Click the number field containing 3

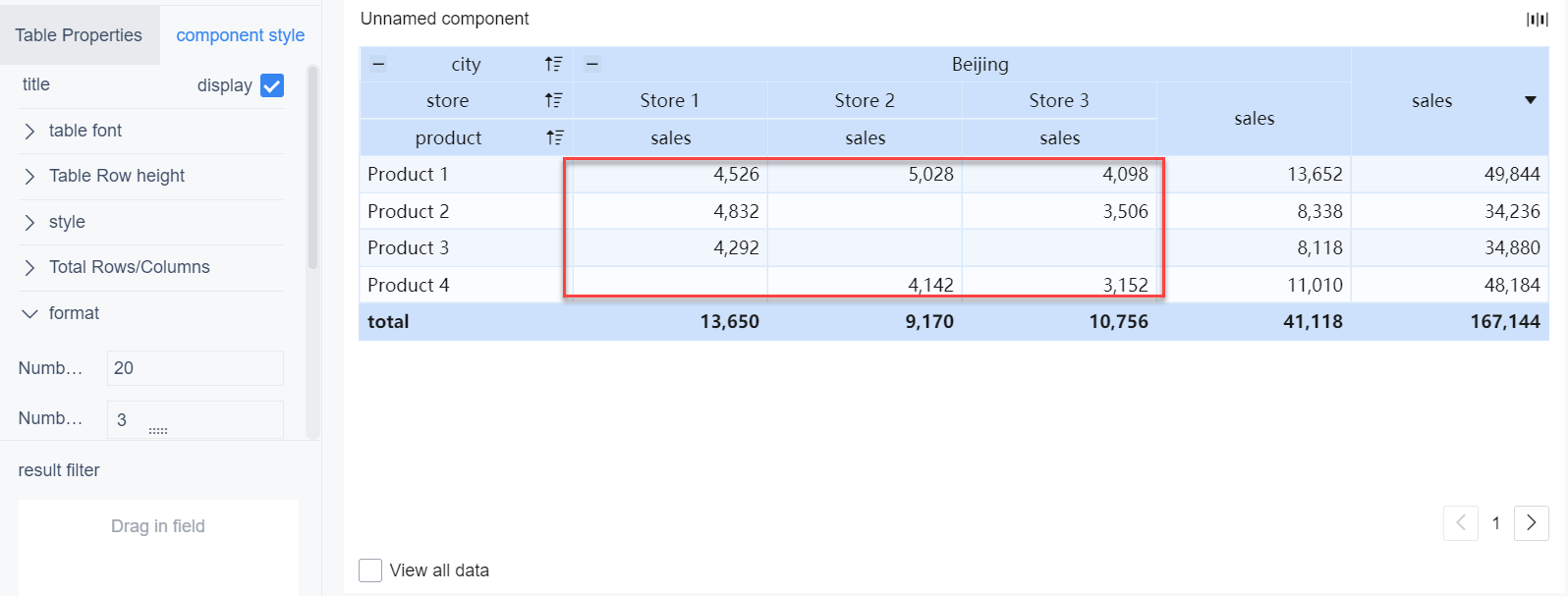(x=195, y=419)
